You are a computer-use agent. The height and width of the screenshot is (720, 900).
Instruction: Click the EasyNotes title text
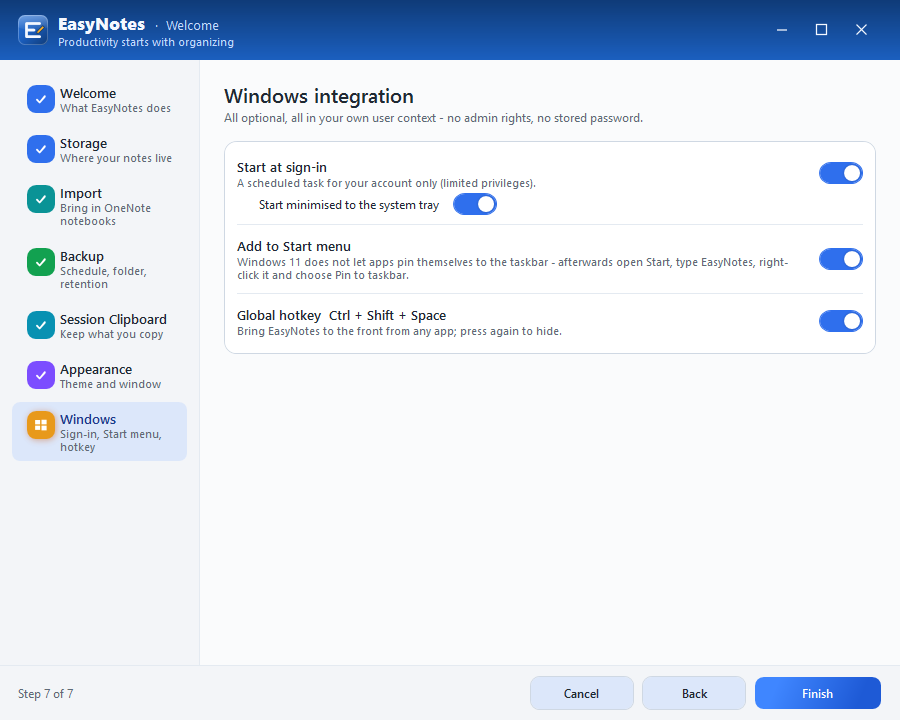point(102,24)
